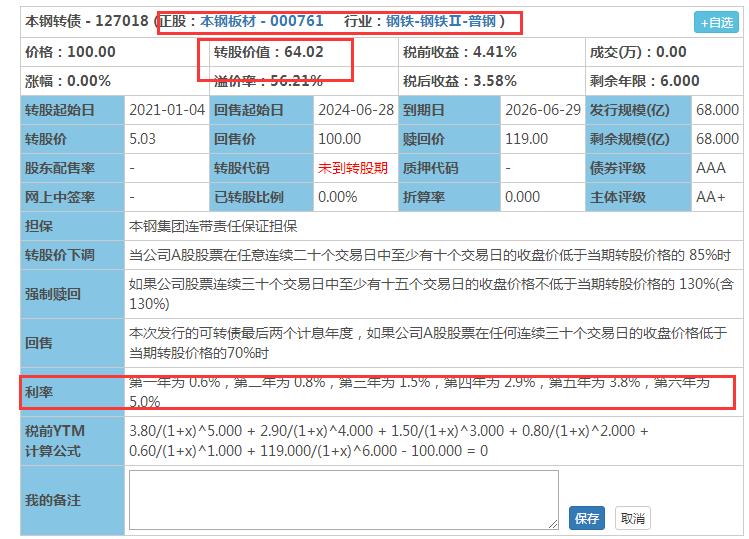
Task: Select the 赎回价 value 119.00
Action: [526, 139]
